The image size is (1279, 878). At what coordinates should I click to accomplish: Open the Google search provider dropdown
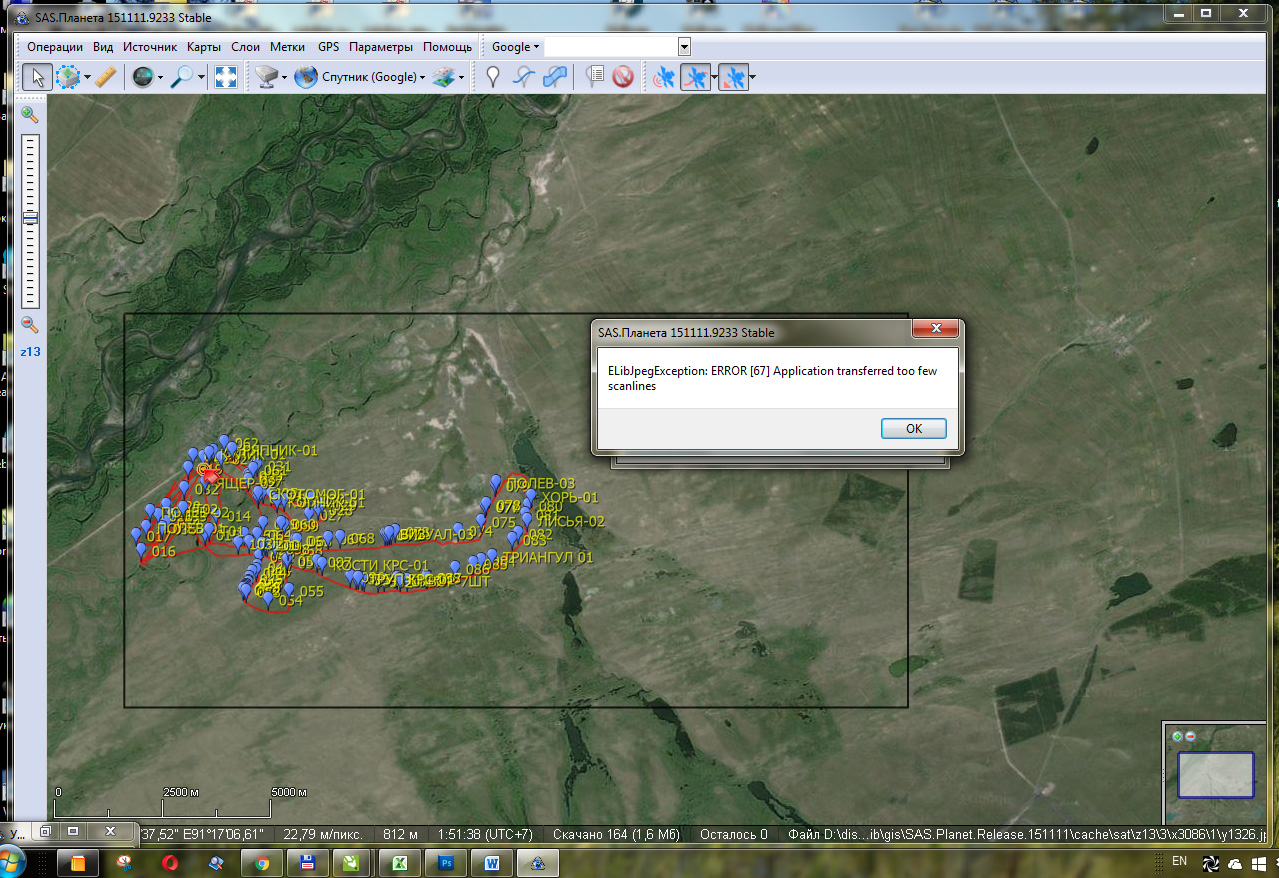[x=515, y=47]
